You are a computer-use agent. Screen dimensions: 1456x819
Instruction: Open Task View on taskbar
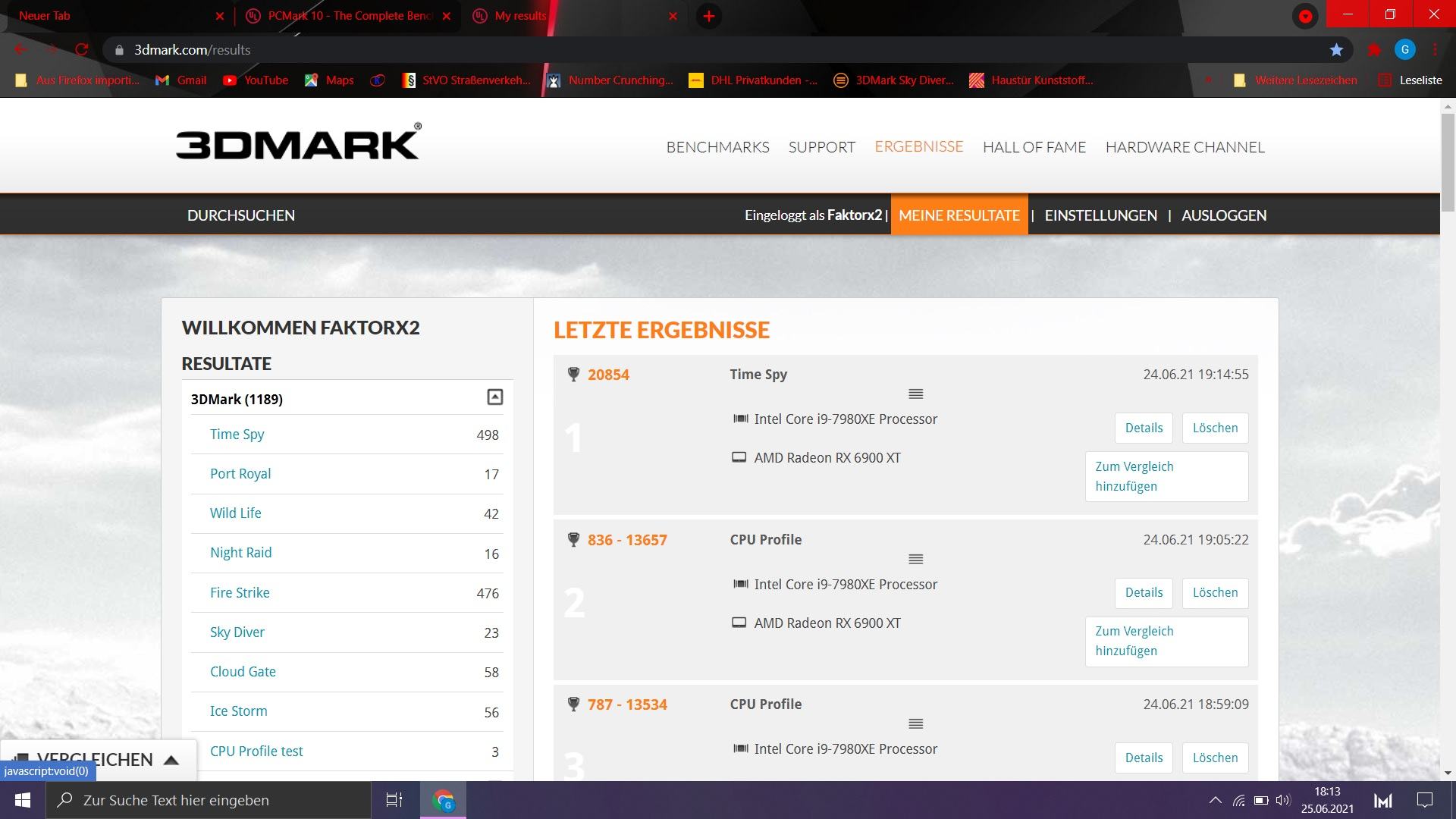394,800
